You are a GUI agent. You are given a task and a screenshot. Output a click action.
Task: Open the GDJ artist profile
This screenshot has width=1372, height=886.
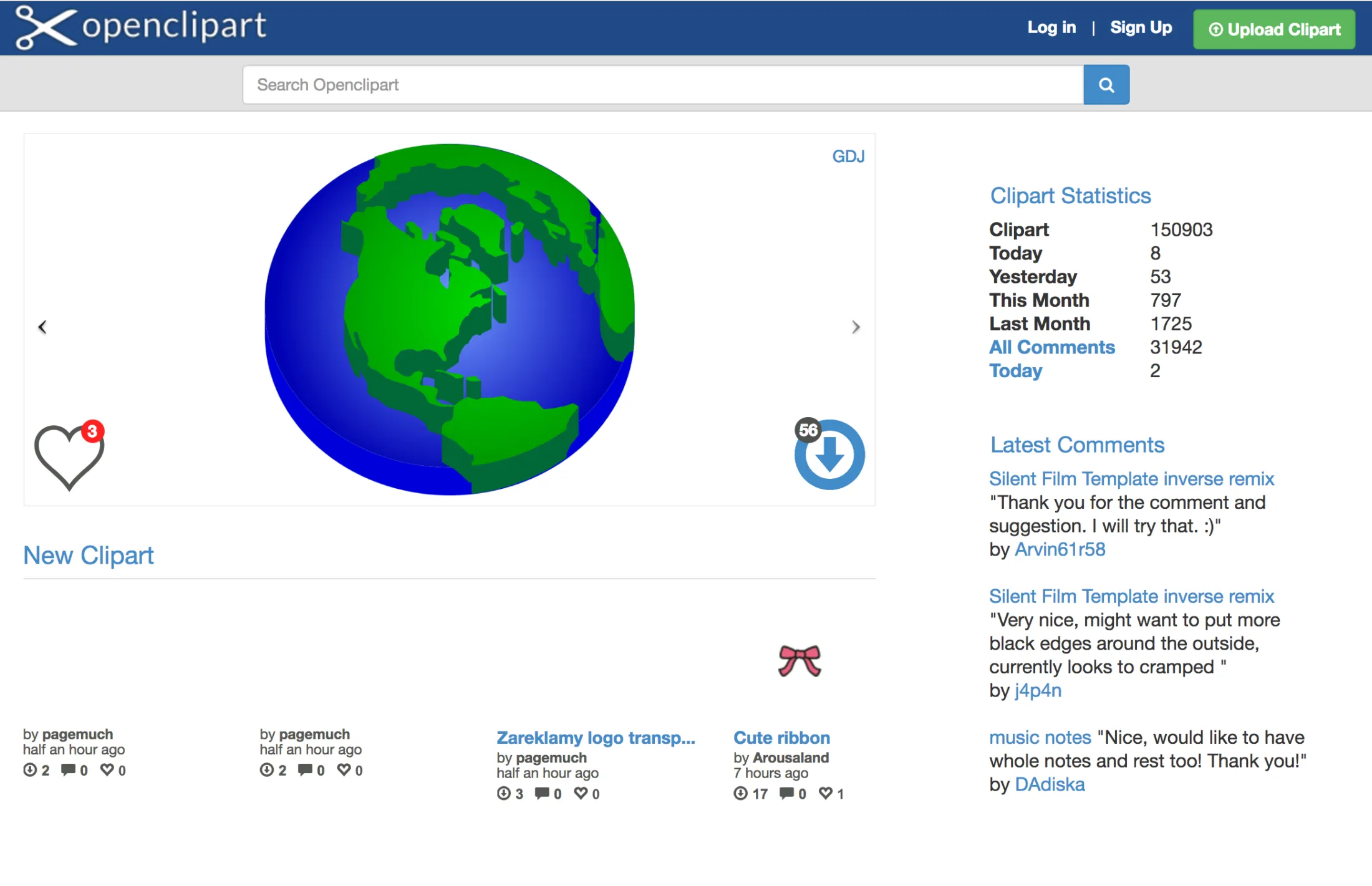848,156
